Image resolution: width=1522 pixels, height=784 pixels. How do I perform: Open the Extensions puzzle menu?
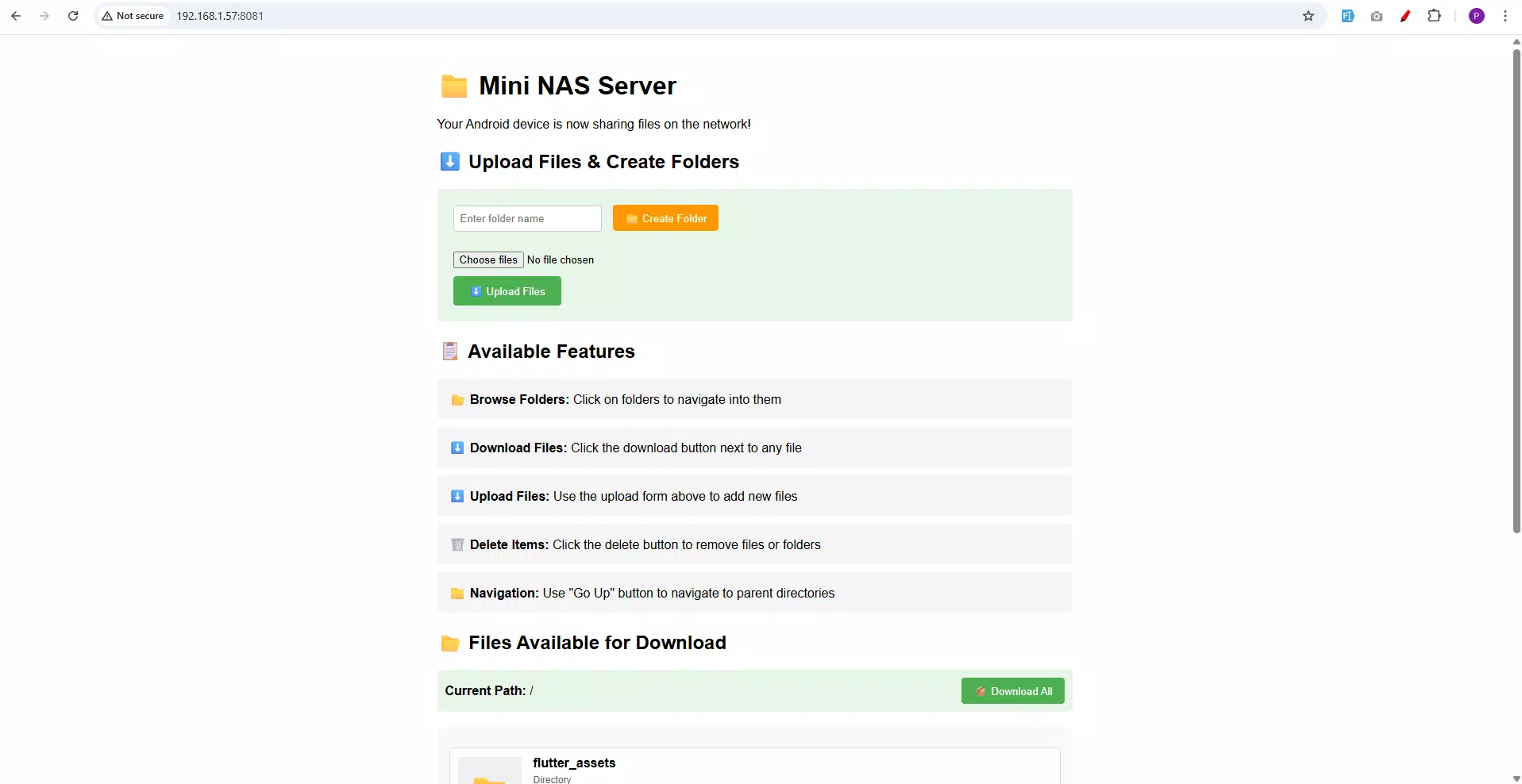pos(1434,16)
